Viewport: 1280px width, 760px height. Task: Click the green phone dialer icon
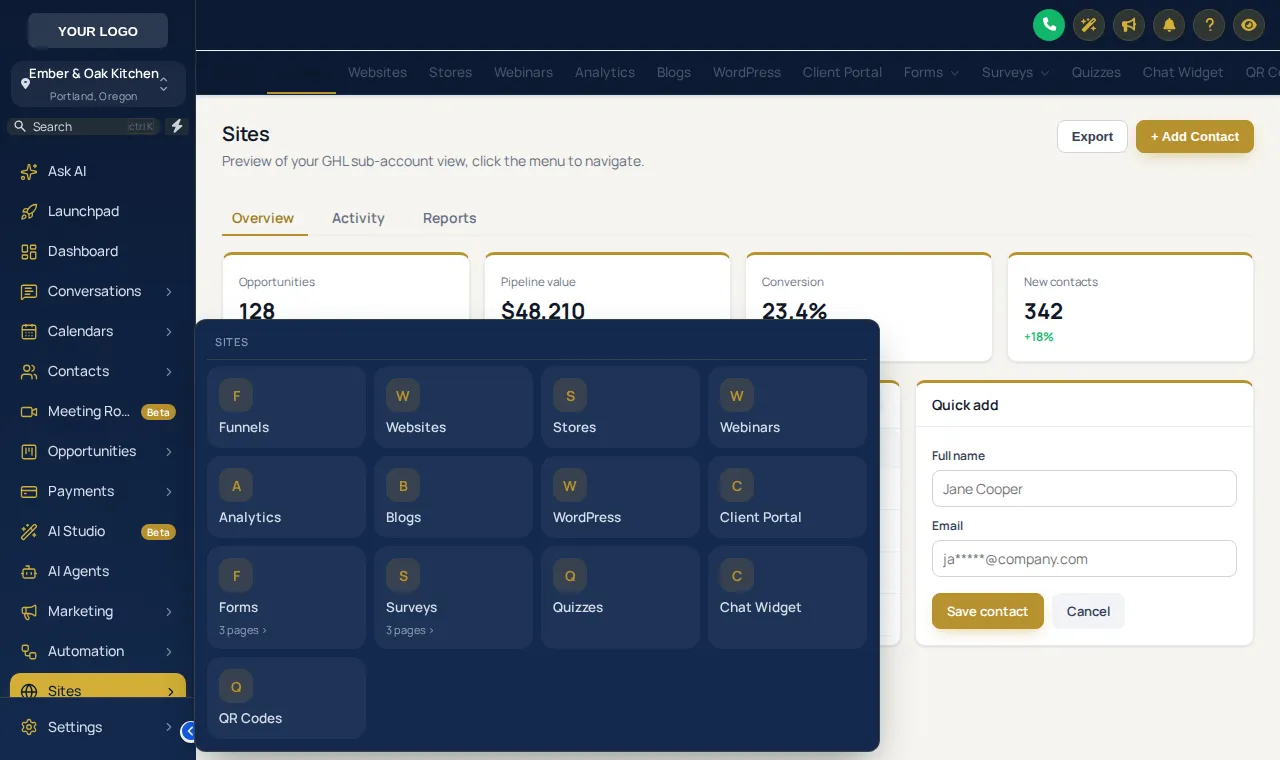[x=1049, y=25]
